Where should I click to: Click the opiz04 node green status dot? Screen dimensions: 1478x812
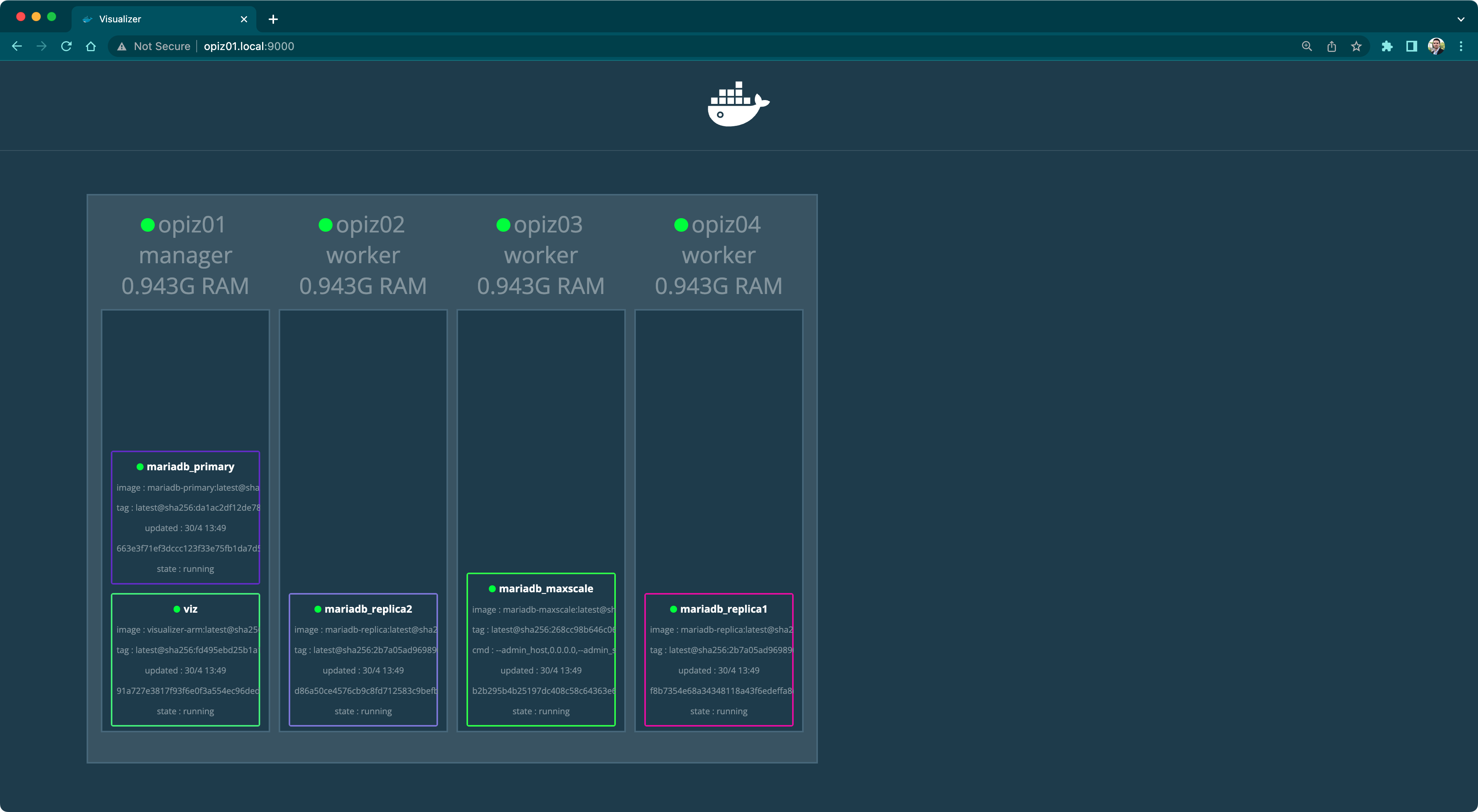681,225
